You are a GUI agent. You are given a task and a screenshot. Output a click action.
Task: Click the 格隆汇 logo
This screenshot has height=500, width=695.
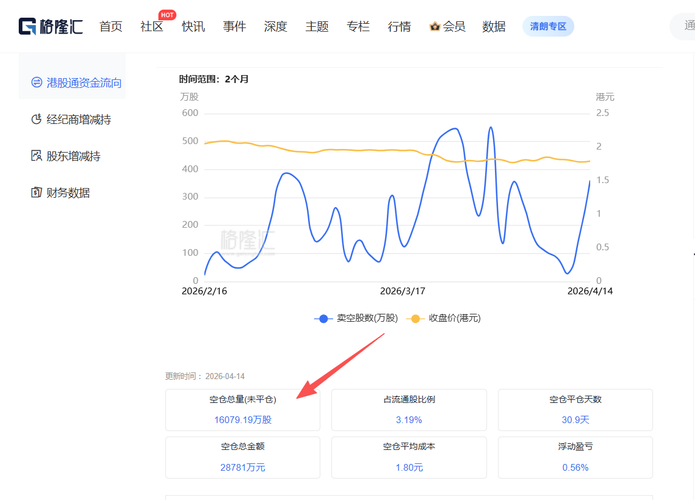[51, 26]
